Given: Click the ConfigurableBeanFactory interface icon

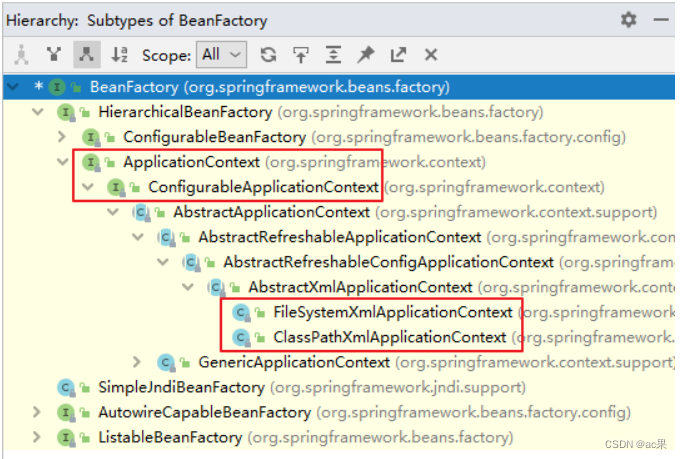Looking at the screenshot, I should click(x=91, y=137).
